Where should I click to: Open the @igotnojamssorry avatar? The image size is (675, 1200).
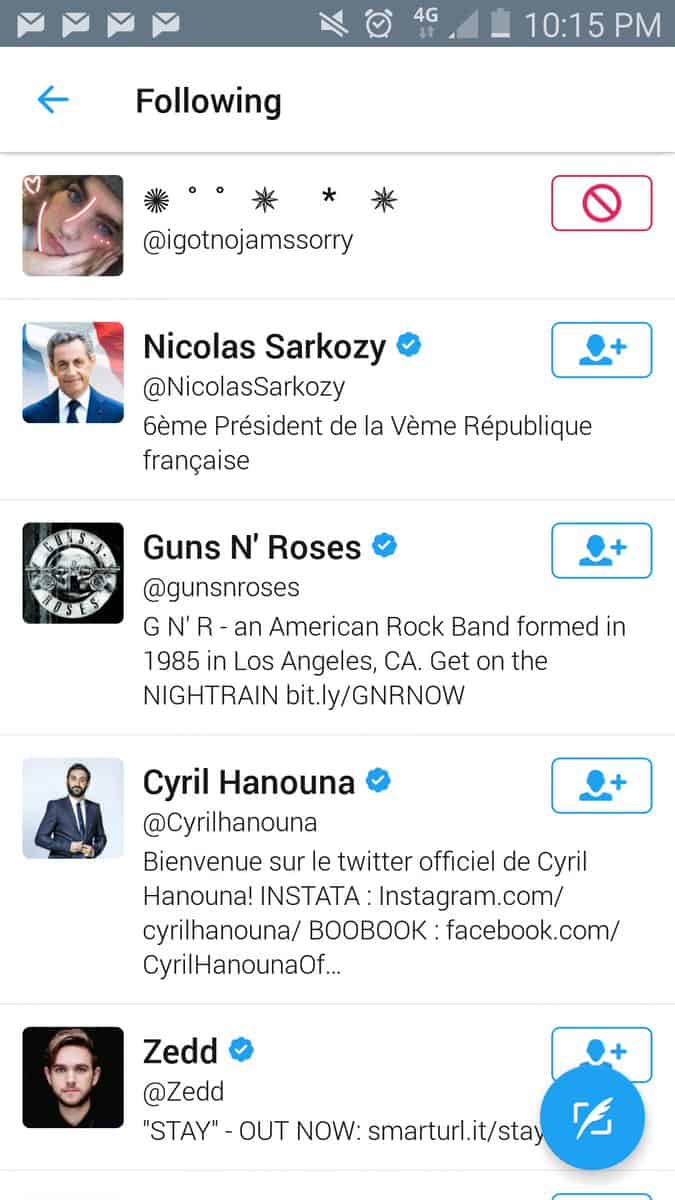[73, 226]
